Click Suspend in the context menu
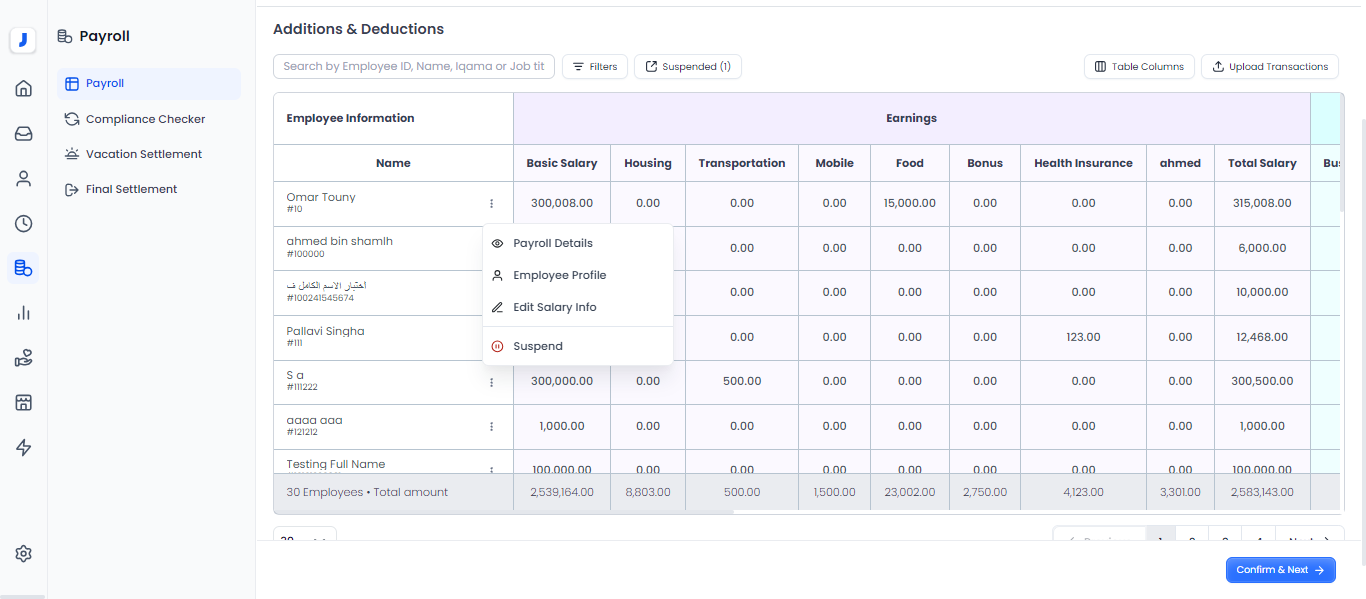Viewport: 1366px width, 599px height. tap(538, 346)
